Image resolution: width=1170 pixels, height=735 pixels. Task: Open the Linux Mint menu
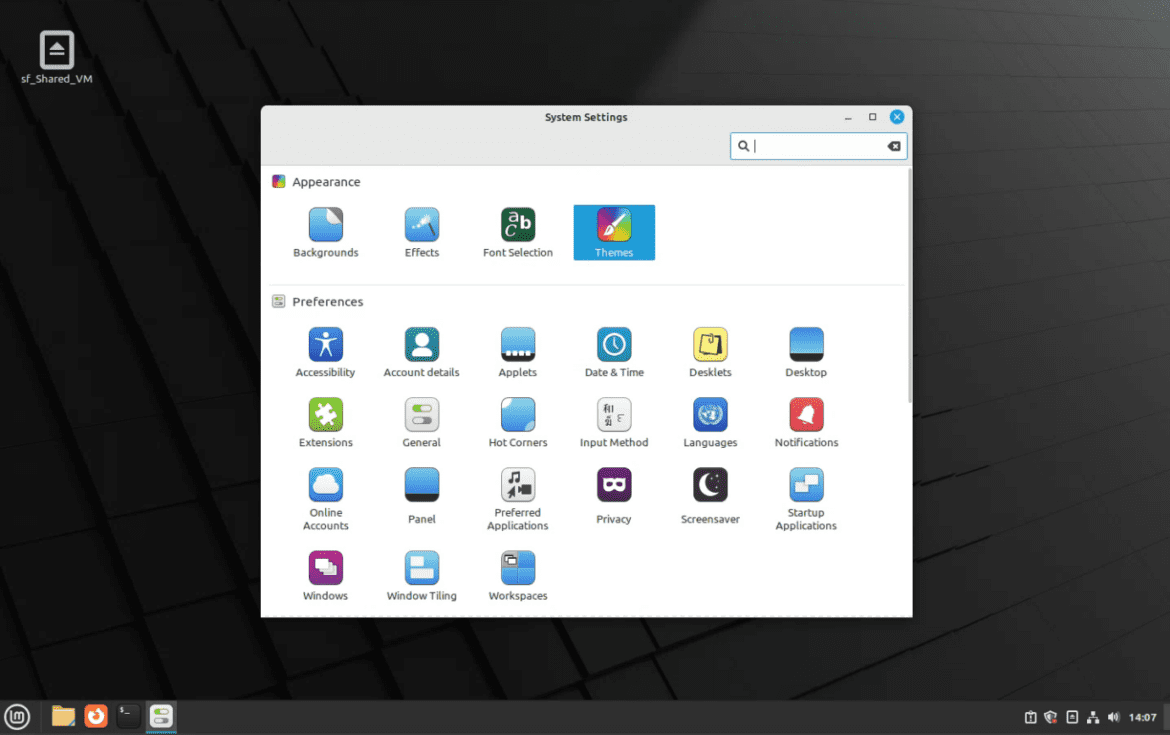17,716
